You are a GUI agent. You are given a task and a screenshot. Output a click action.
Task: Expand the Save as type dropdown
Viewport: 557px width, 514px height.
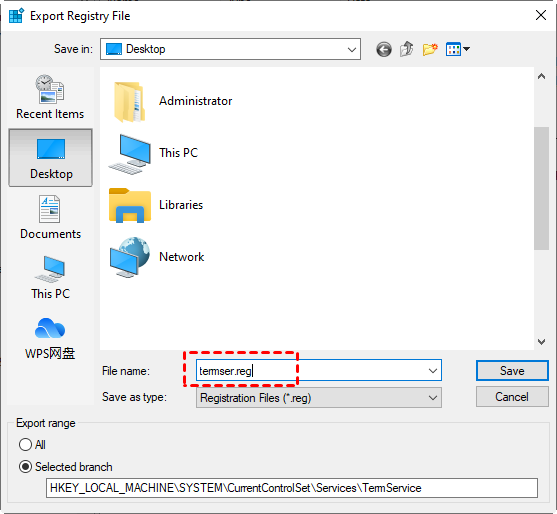point(432,398)
